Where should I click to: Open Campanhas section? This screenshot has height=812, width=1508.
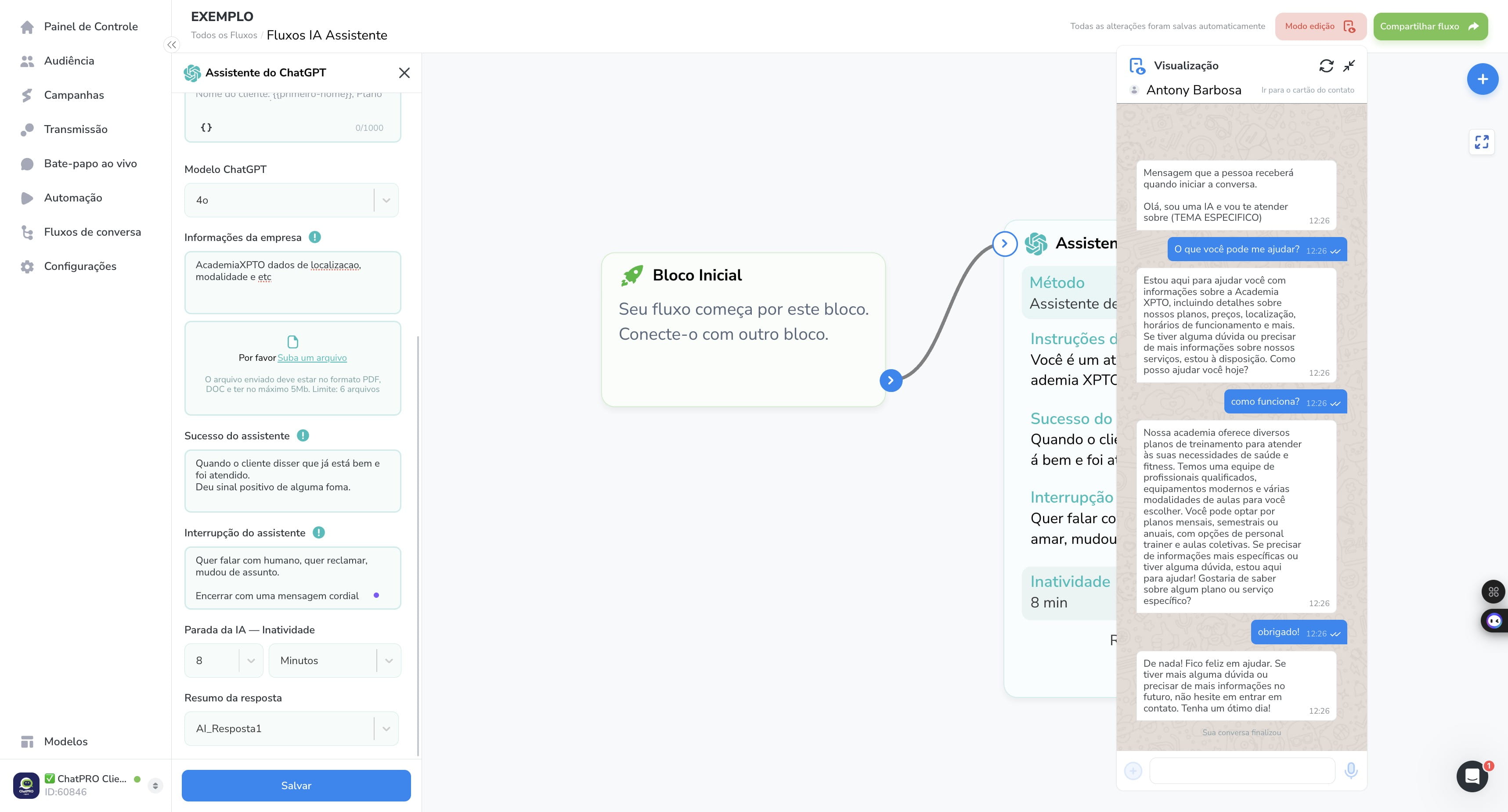pos(74,95)
